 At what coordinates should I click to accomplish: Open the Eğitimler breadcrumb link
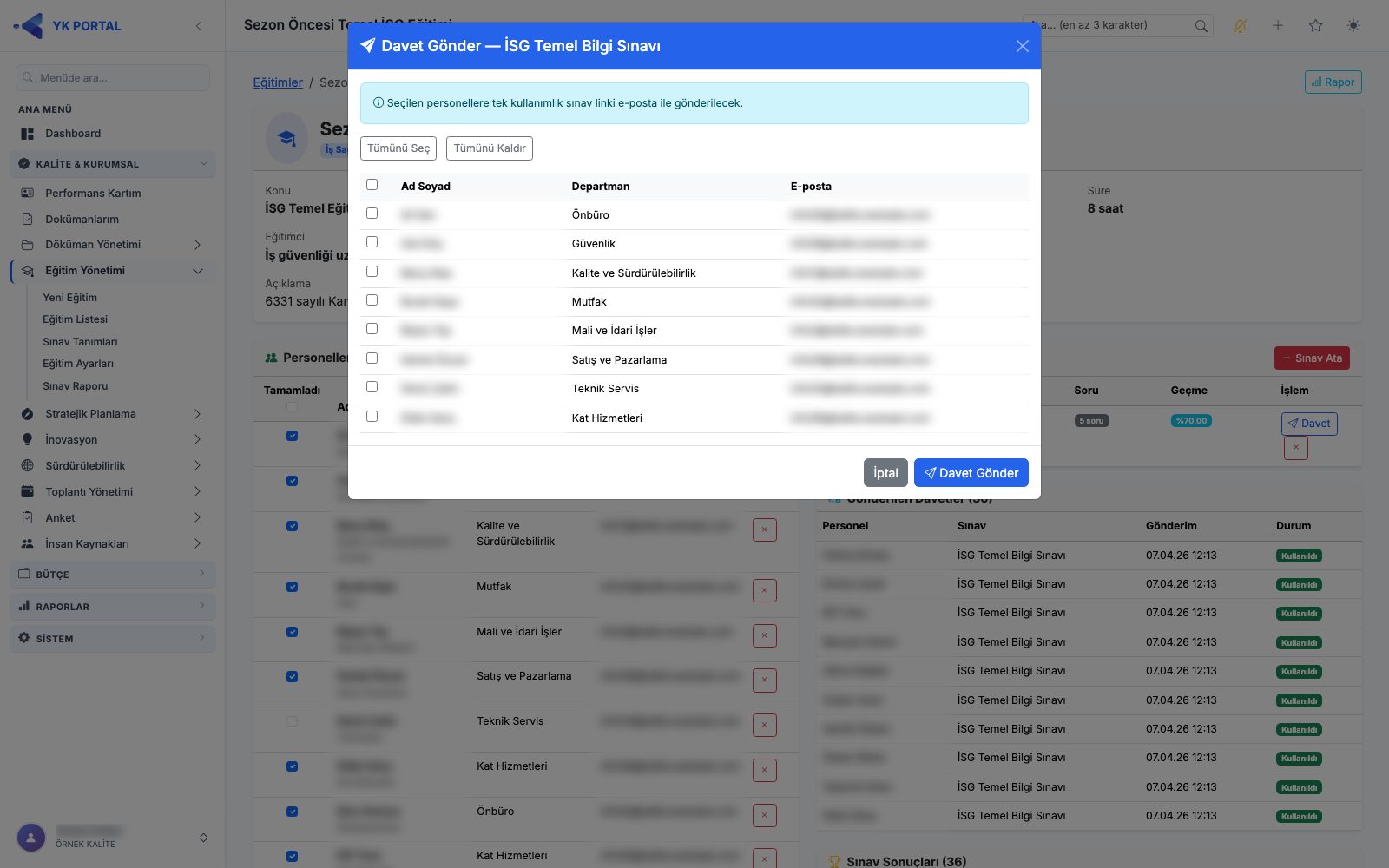point(278,82)
